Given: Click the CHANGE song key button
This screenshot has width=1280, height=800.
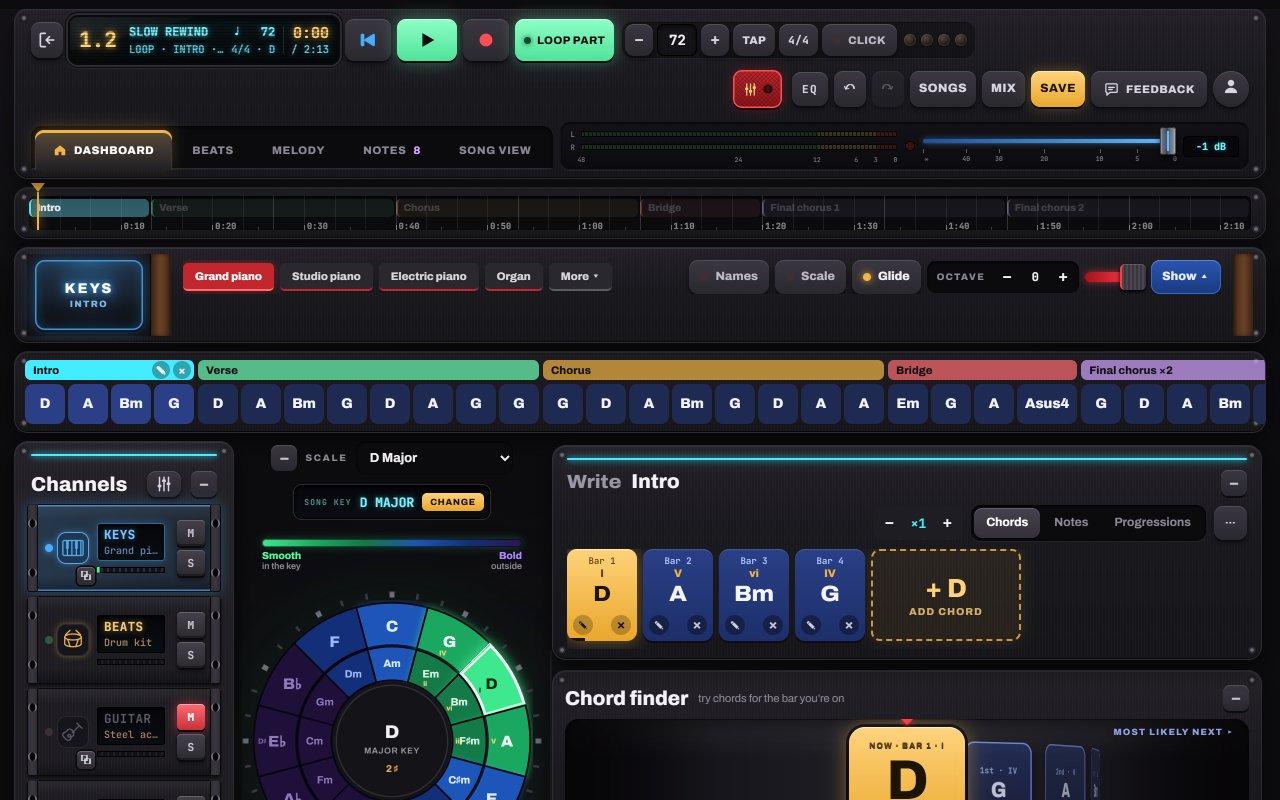Looking at the screenshot, I should point(453,502).
